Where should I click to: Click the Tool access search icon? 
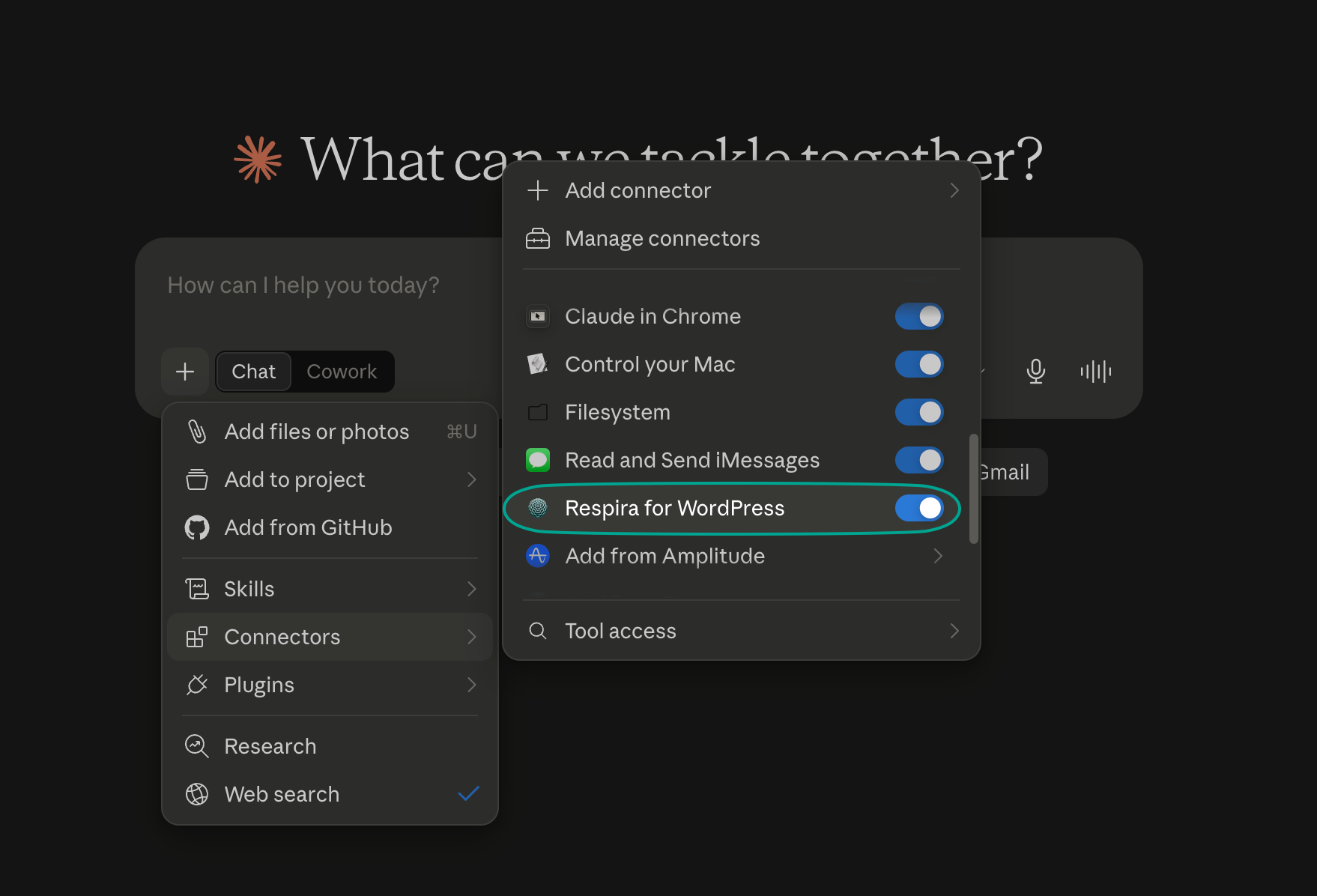point(538,631)
